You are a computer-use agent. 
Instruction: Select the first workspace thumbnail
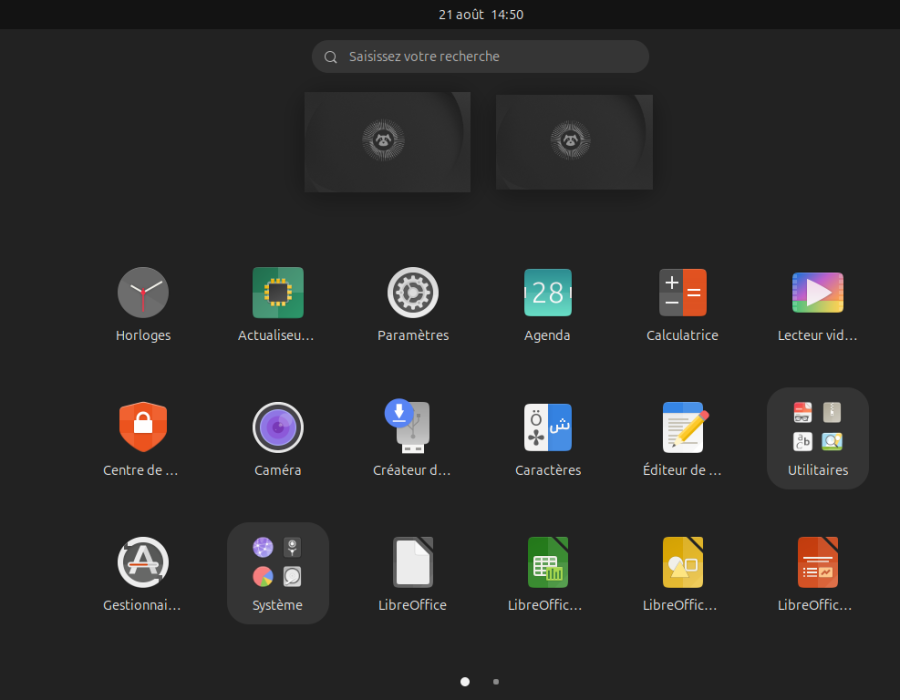387,142
